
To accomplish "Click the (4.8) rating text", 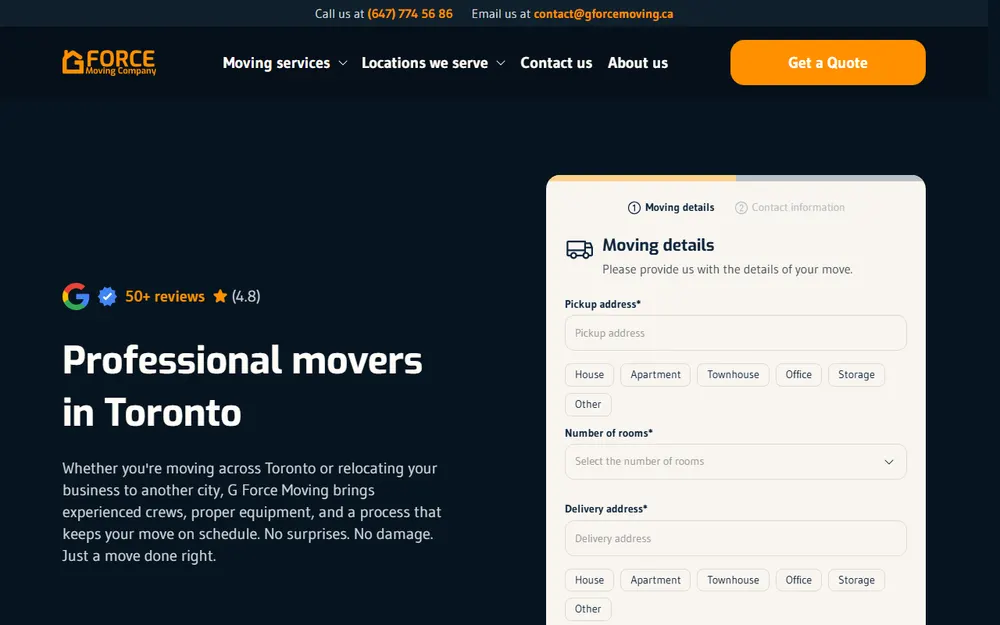I will [x=246, y=296].
